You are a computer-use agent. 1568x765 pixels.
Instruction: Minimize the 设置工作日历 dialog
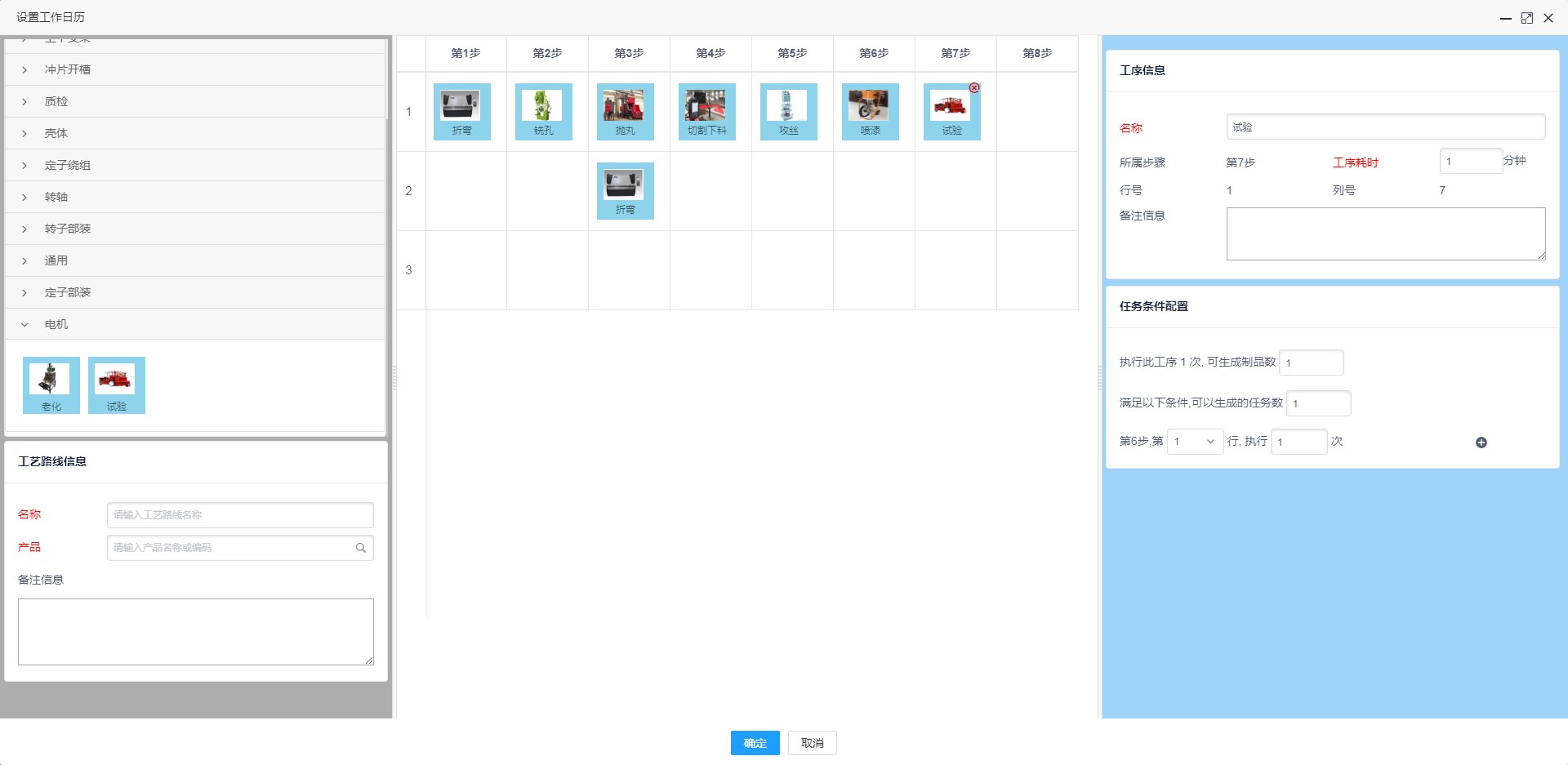pos(1505,18)
